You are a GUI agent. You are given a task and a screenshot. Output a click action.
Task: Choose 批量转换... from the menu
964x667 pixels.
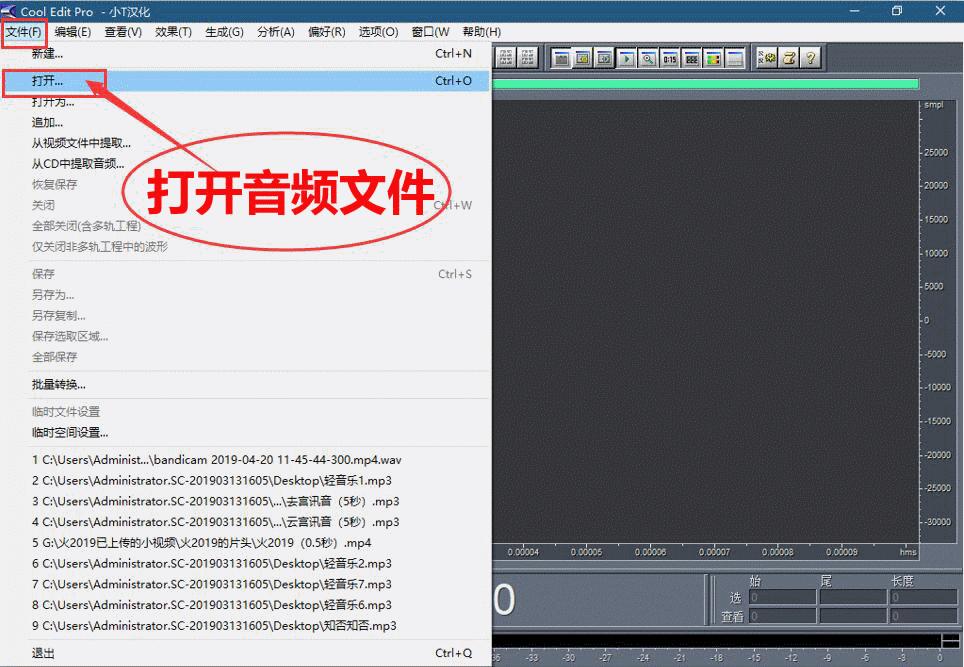coord(60,384)
